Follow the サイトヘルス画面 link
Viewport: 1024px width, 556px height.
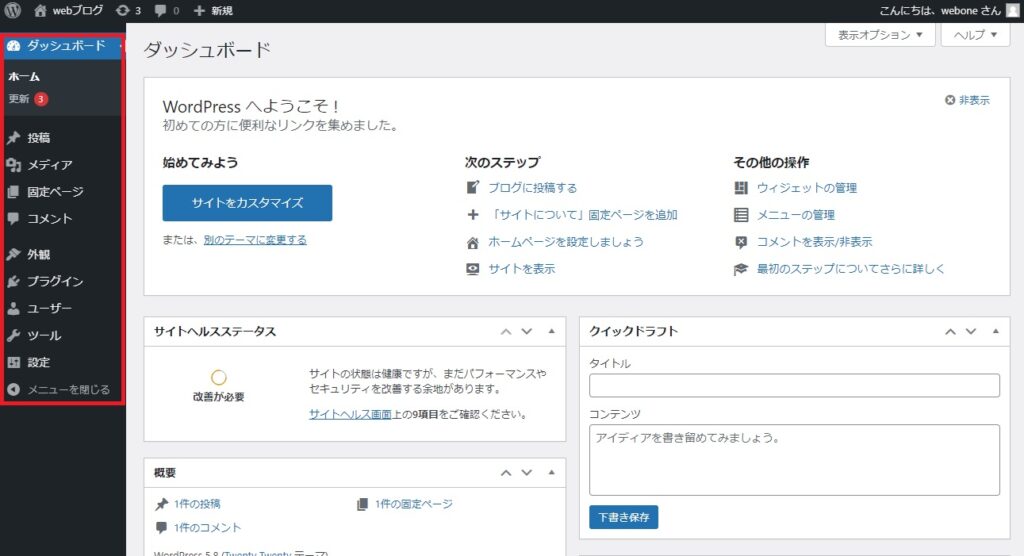tap(350, 414)
